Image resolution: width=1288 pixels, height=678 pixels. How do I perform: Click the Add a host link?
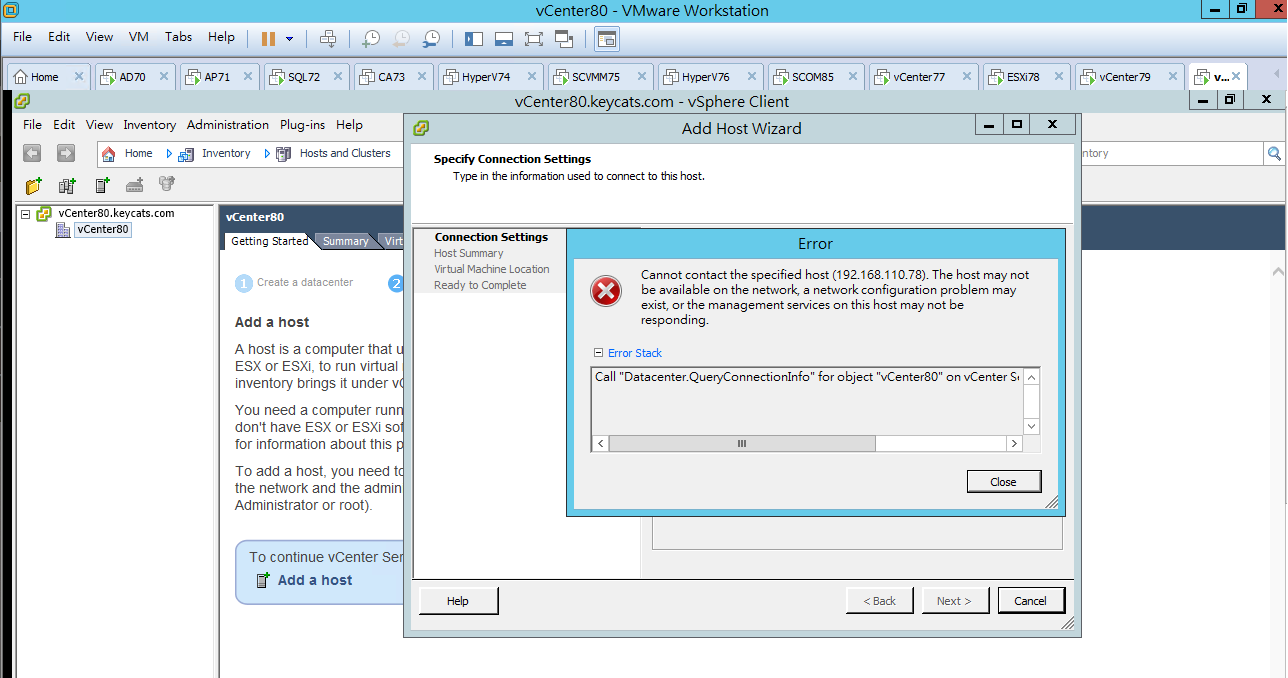pyautogui.click(x=315, y=580)
